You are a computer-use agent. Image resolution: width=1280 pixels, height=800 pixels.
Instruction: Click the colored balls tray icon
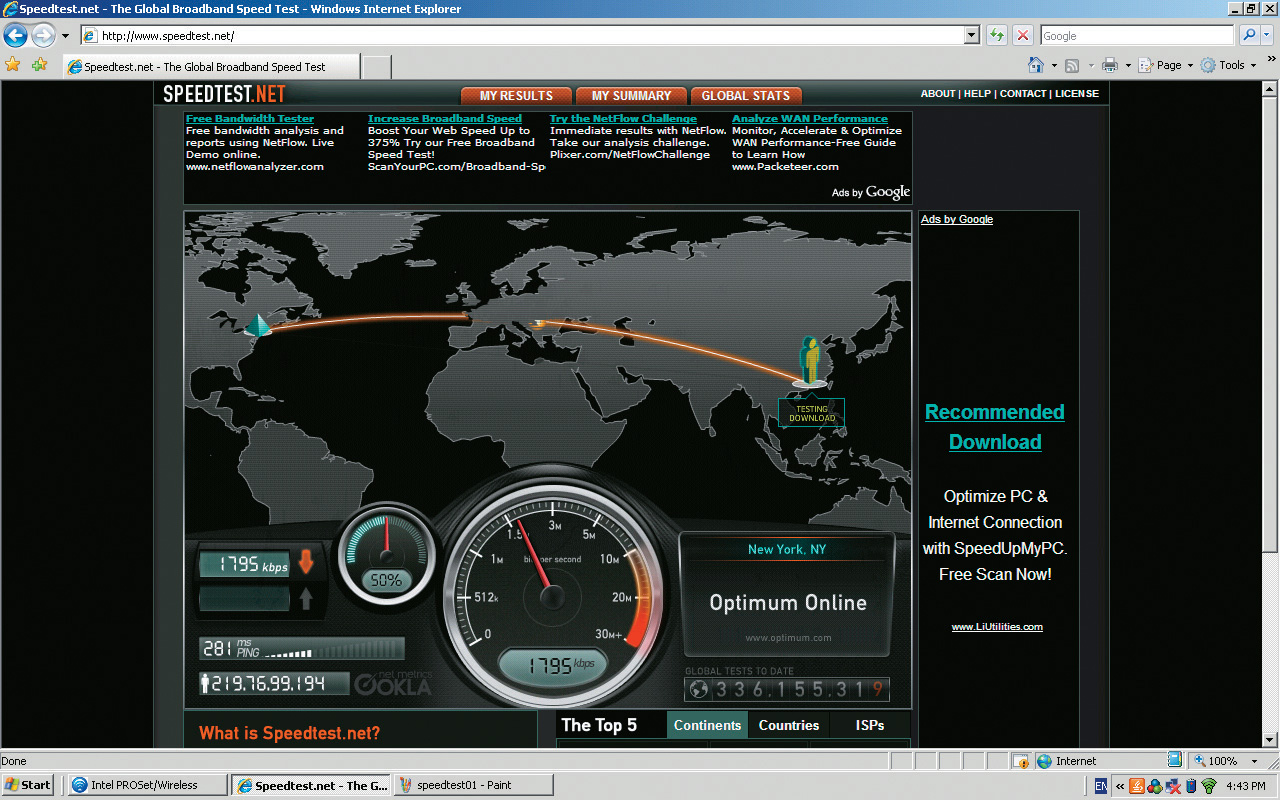click(1155, 786)
